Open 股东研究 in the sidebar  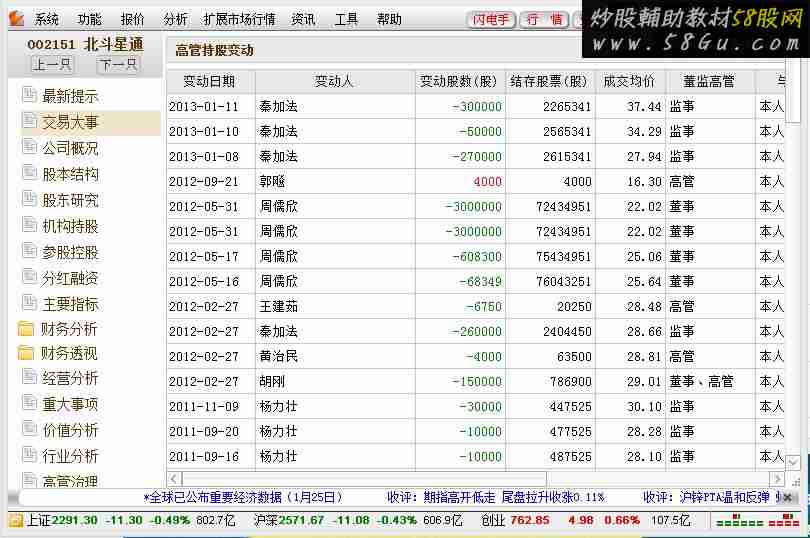(x=70, y=200)
